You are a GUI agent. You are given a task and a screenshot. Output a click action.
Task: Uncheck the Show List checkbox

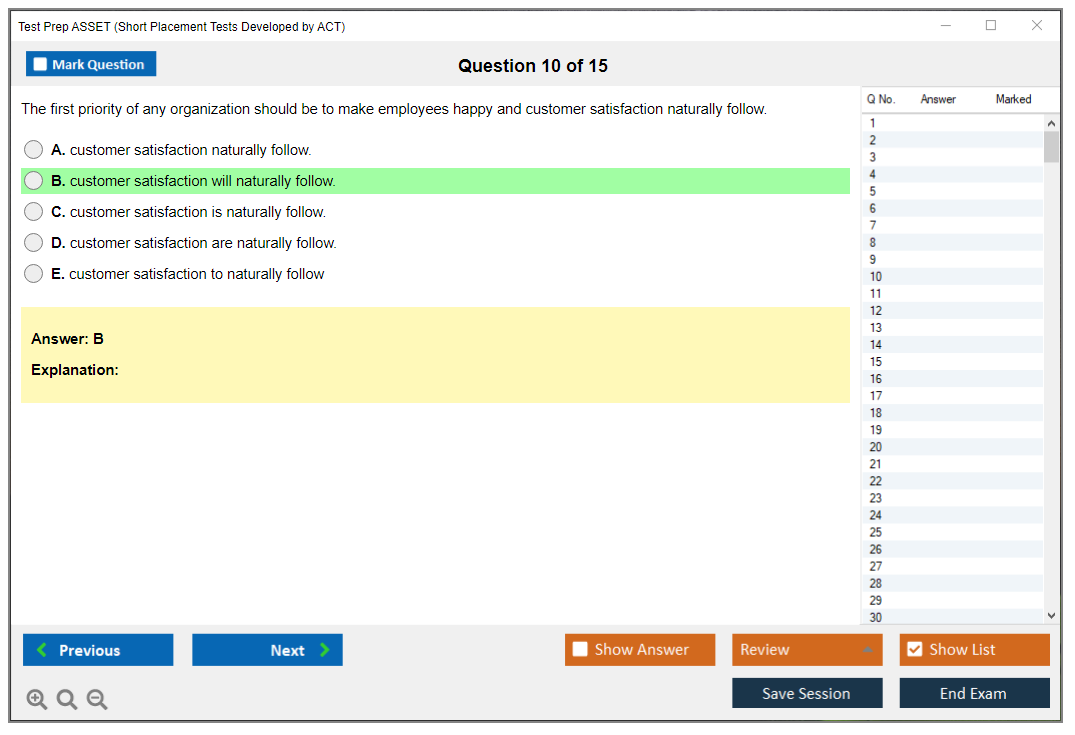(914, 650)
